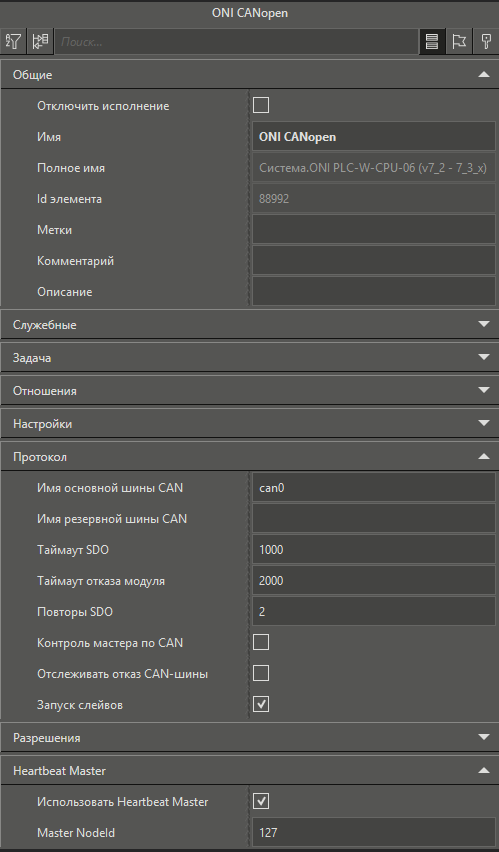Click the sort/filter funnel icon
The width and height of the screenshot is (499, 852).
(13, 41)
